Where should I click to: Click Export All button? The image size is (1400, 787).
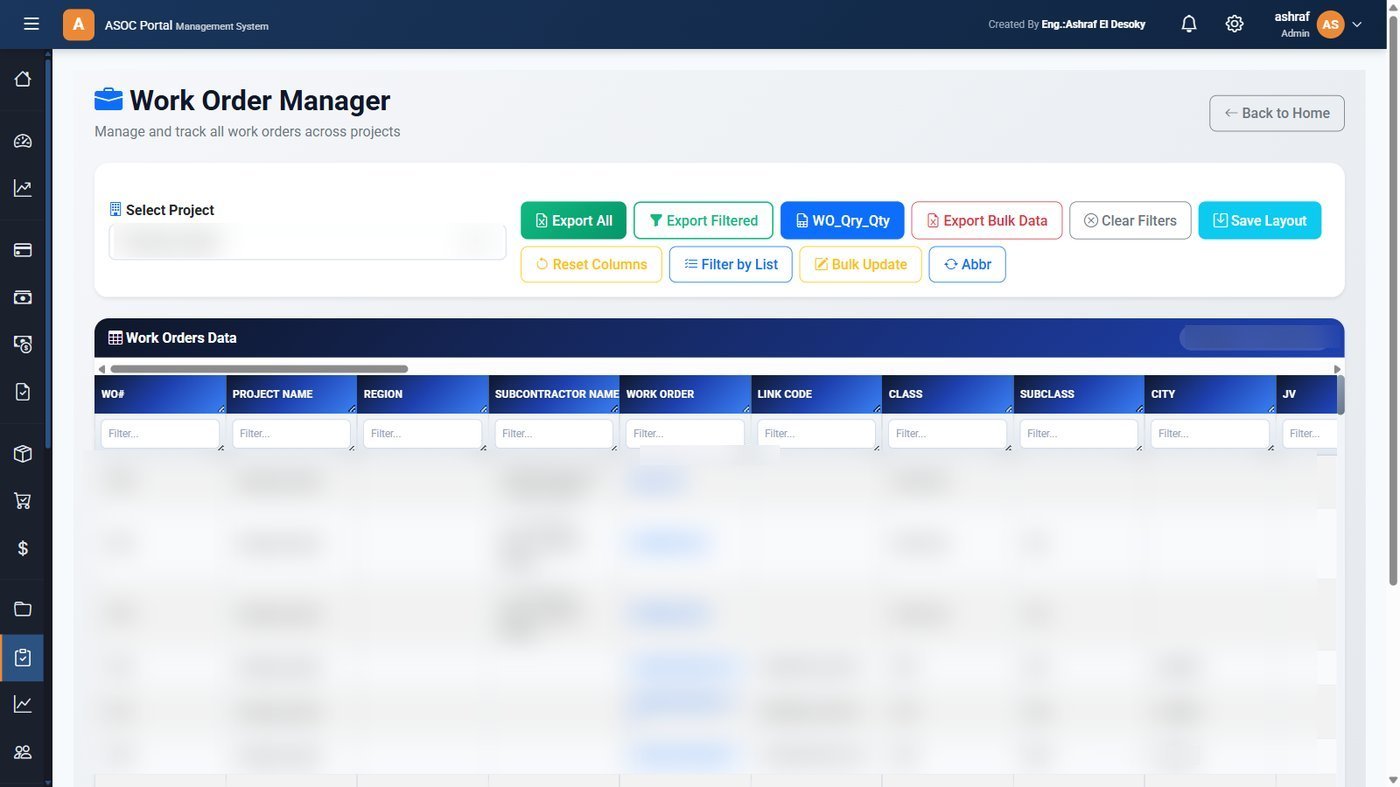pyautogui.click(x=573, y=220)
